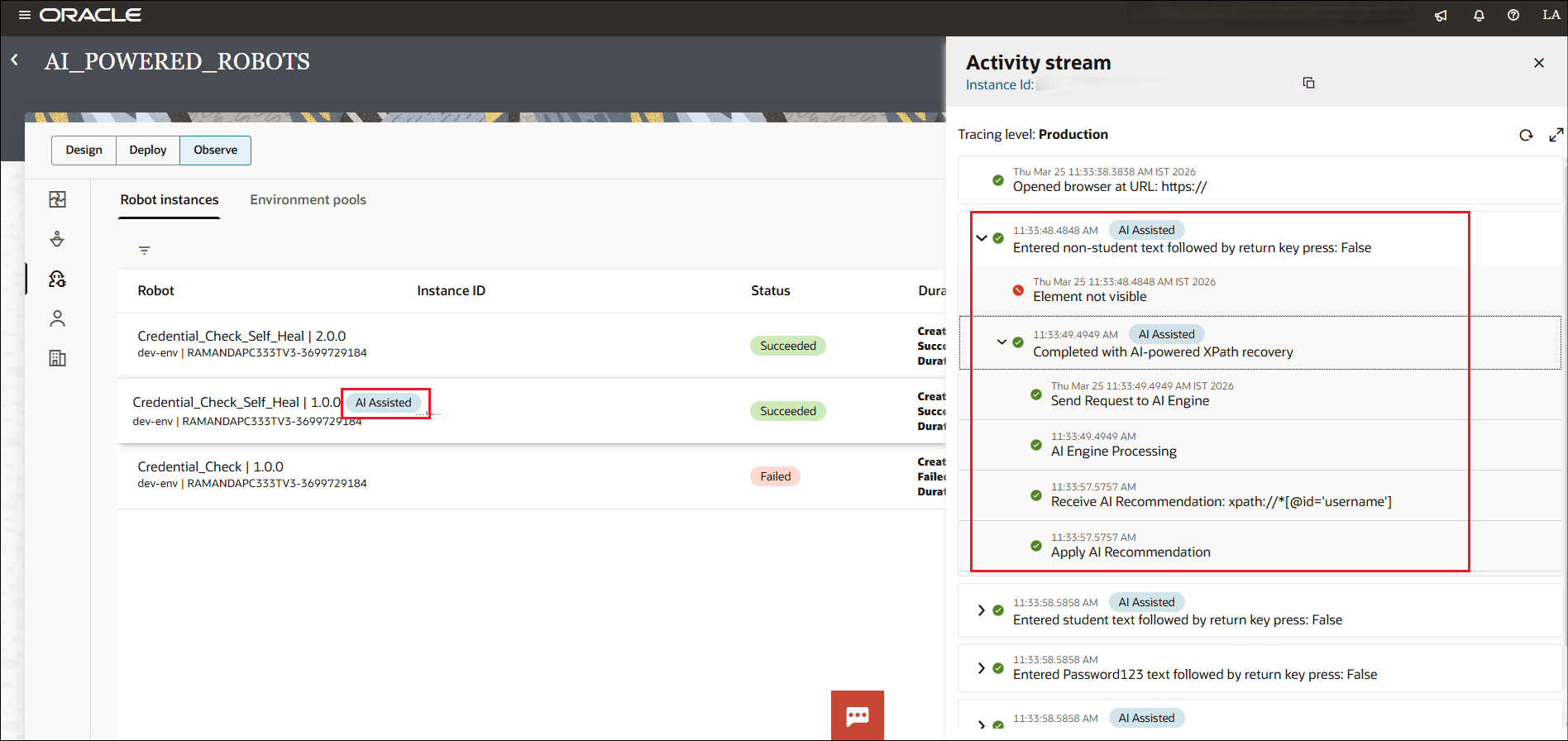
Task: Open the filter for robot instances
Action: pyautogui.click(x=144, y=251)
